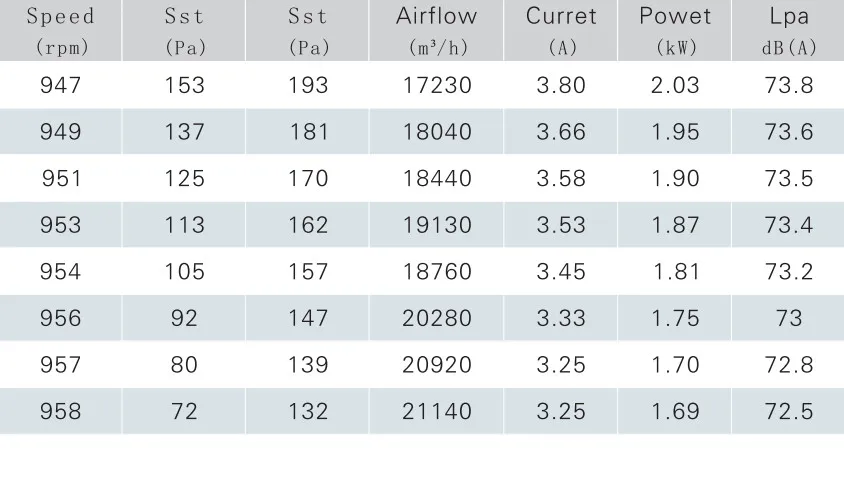Screen dimensions: 844x482
Task: Select the airflow cell 20920
Action: pos(437,365)
